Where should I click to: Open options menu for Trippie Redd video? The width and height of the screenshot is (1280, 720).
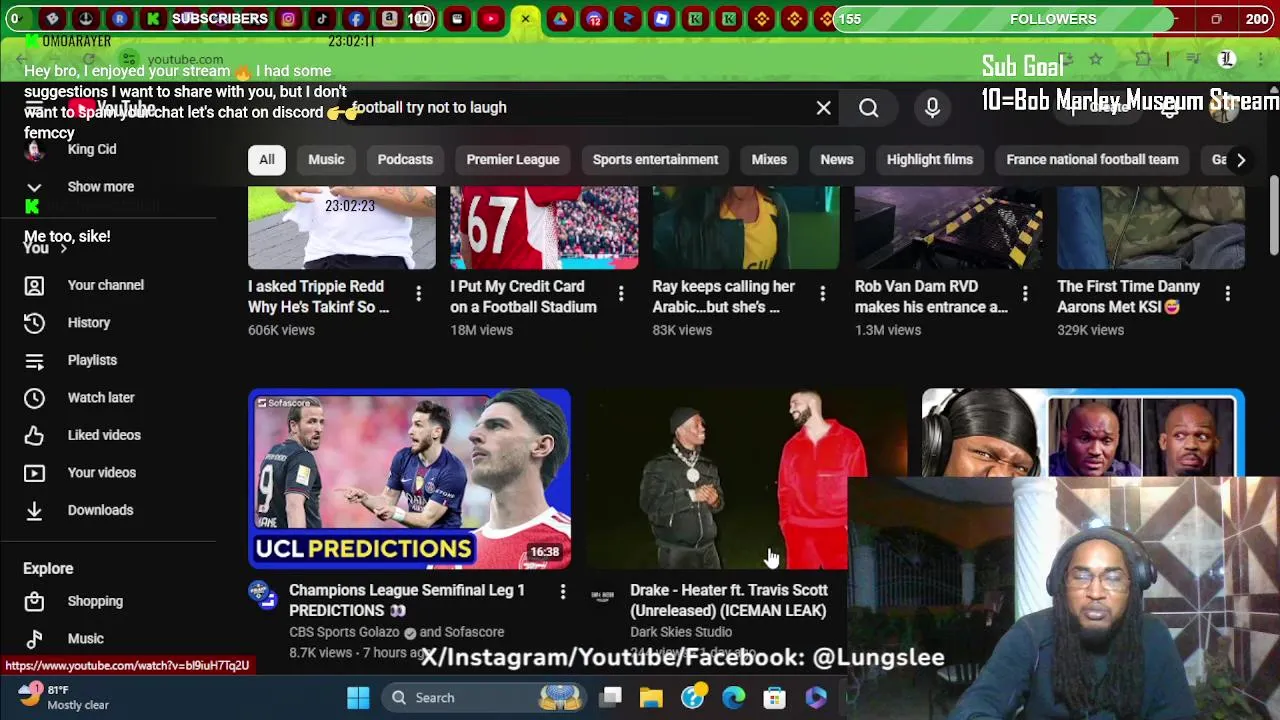(418, 294)
